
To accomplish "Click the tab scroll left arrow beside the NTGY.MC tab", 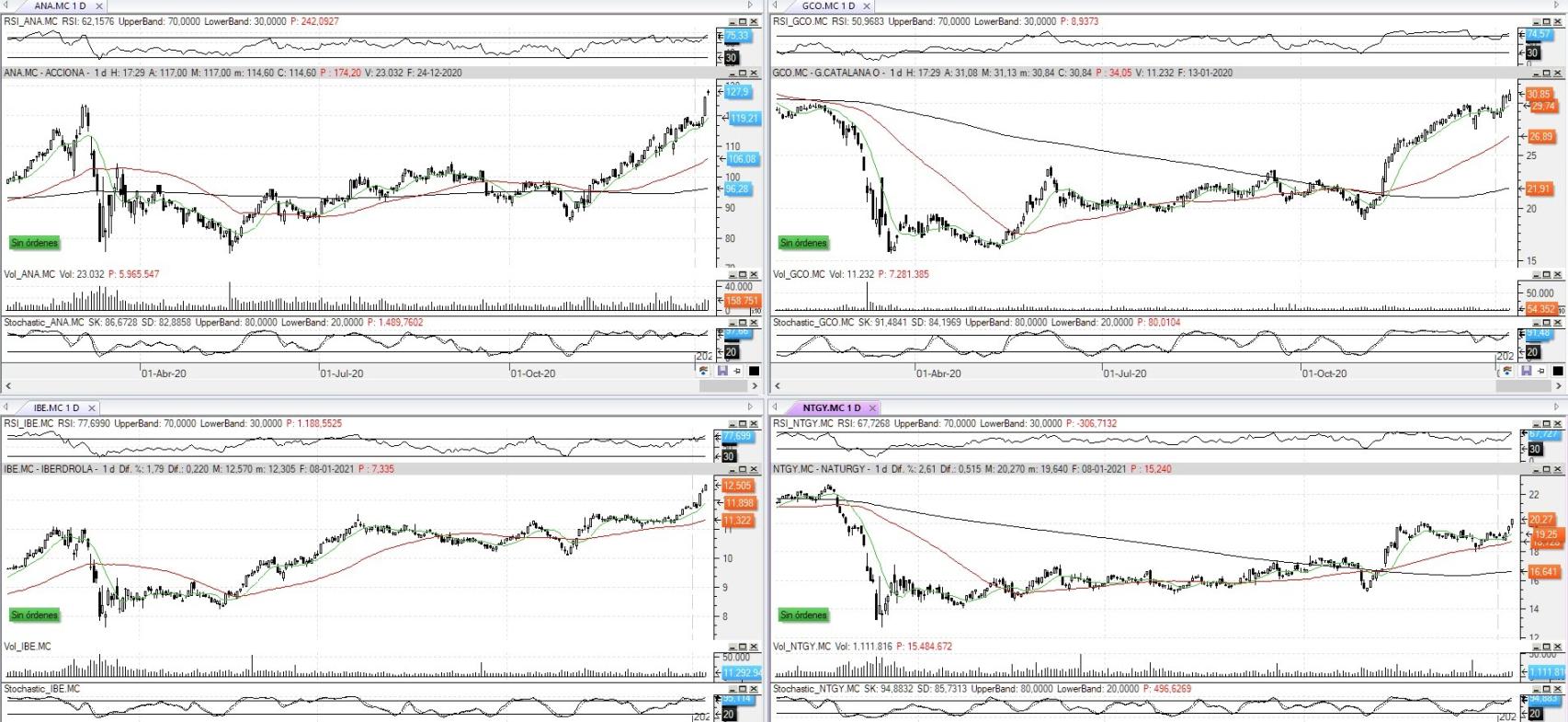I will click(776, 407).
